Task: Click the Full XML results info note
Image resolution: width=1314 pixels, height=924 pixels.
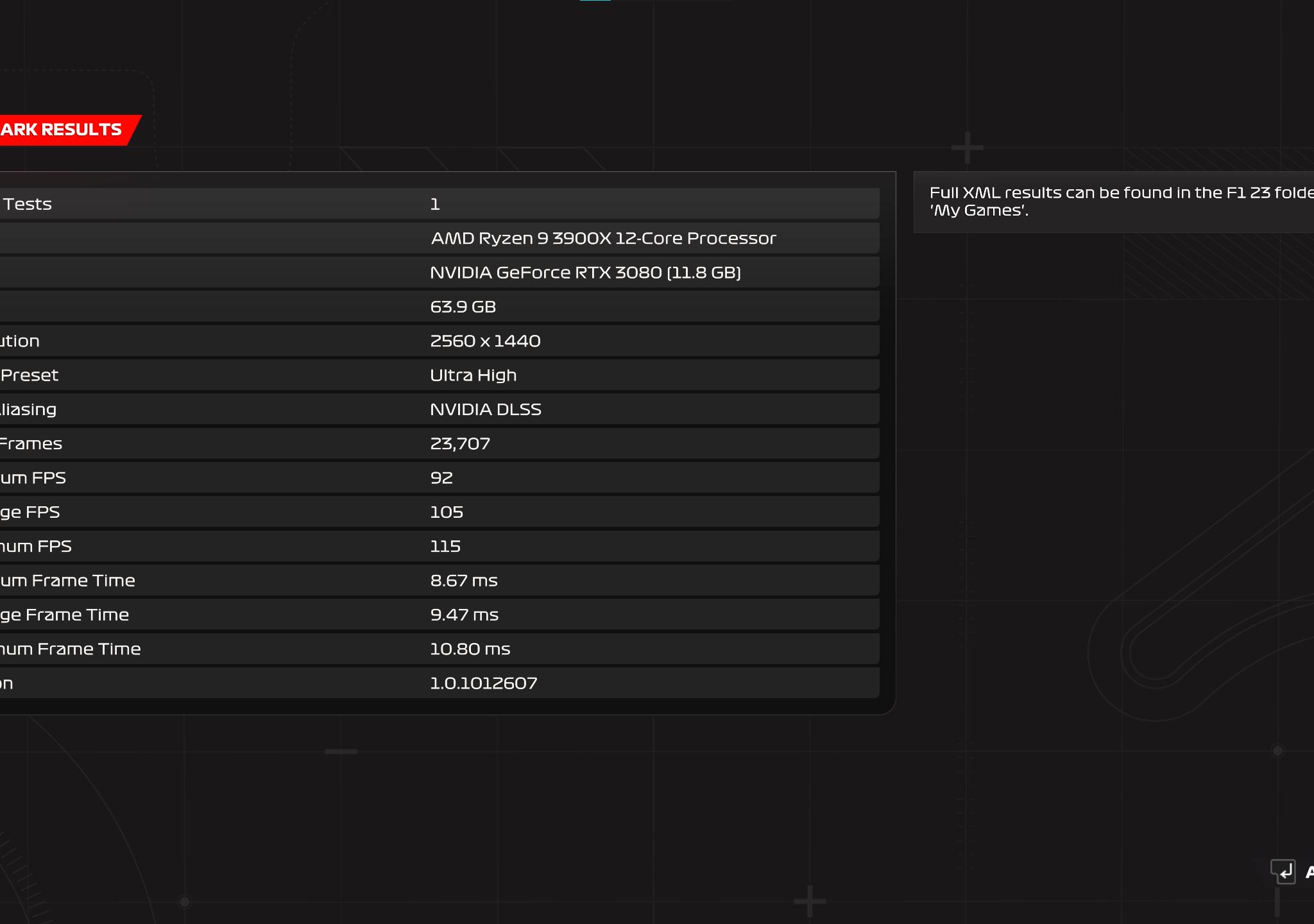Action: [1114, 201]
